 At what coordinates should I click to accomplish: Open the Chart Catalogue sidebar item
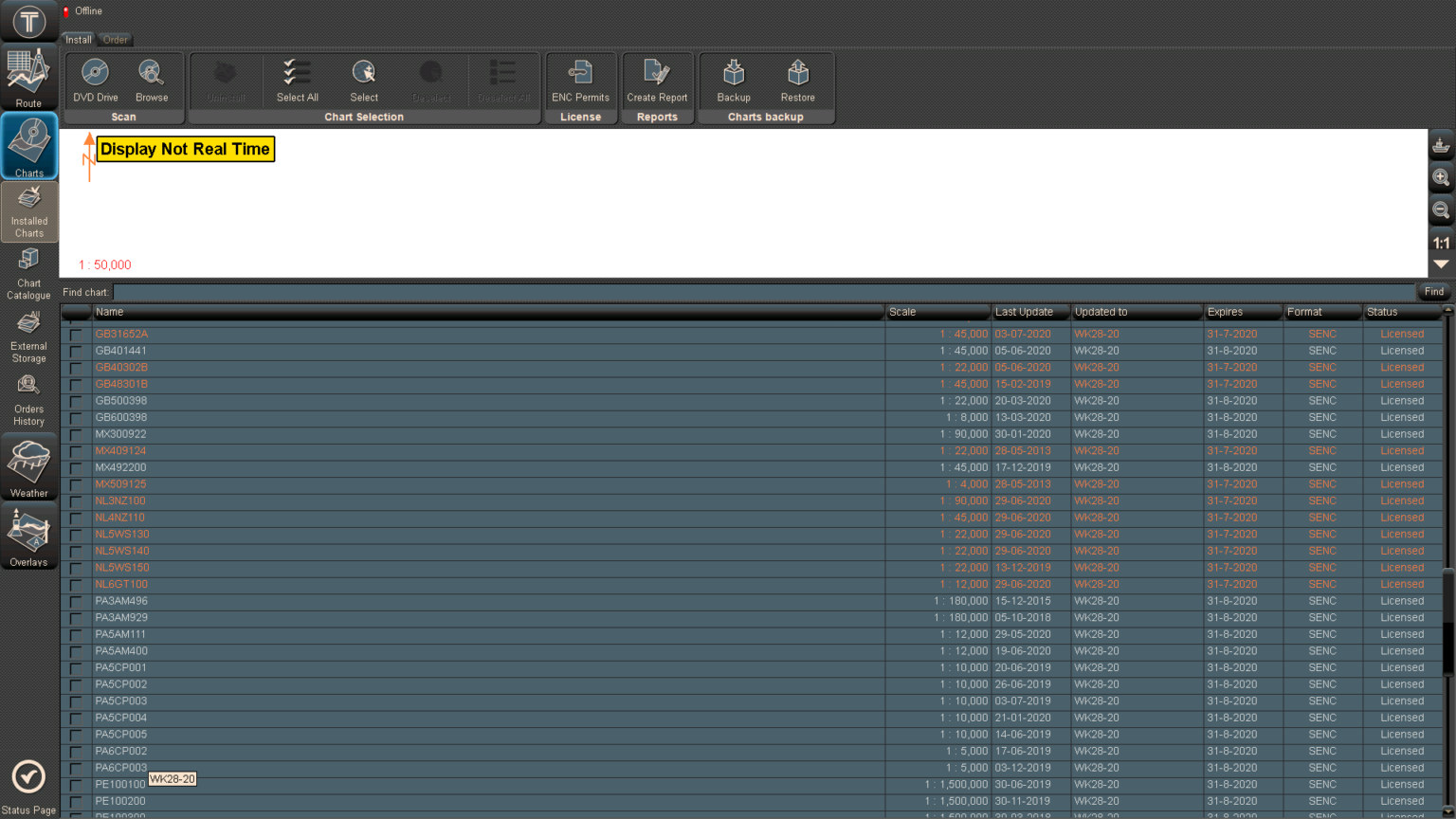click(29, 273)
